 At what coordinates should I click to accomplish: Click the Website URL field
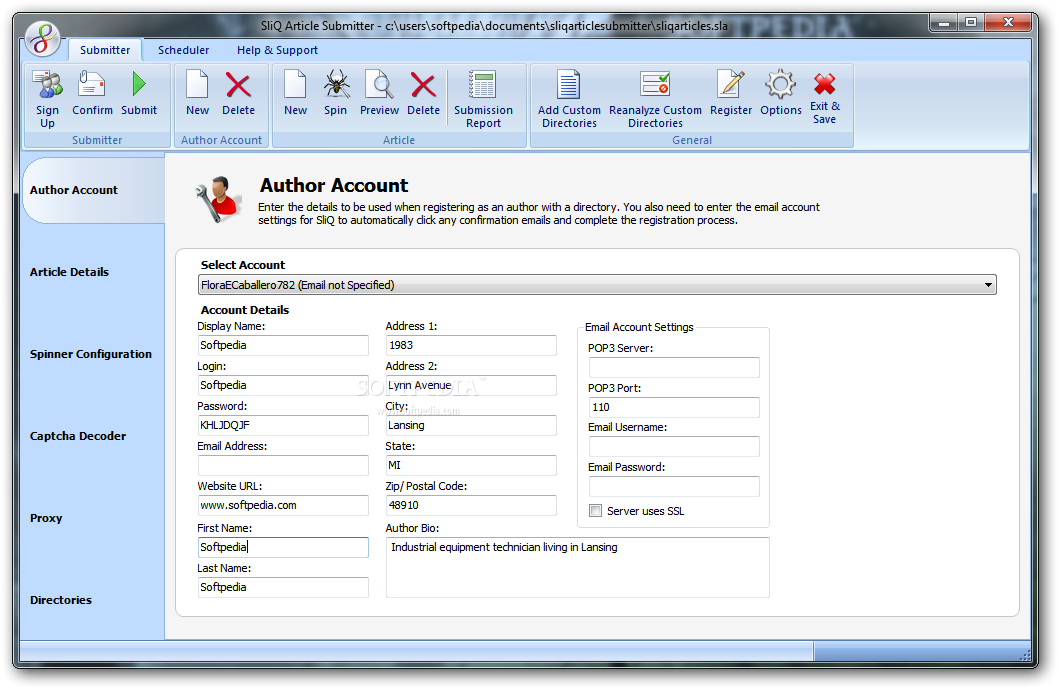283,505
